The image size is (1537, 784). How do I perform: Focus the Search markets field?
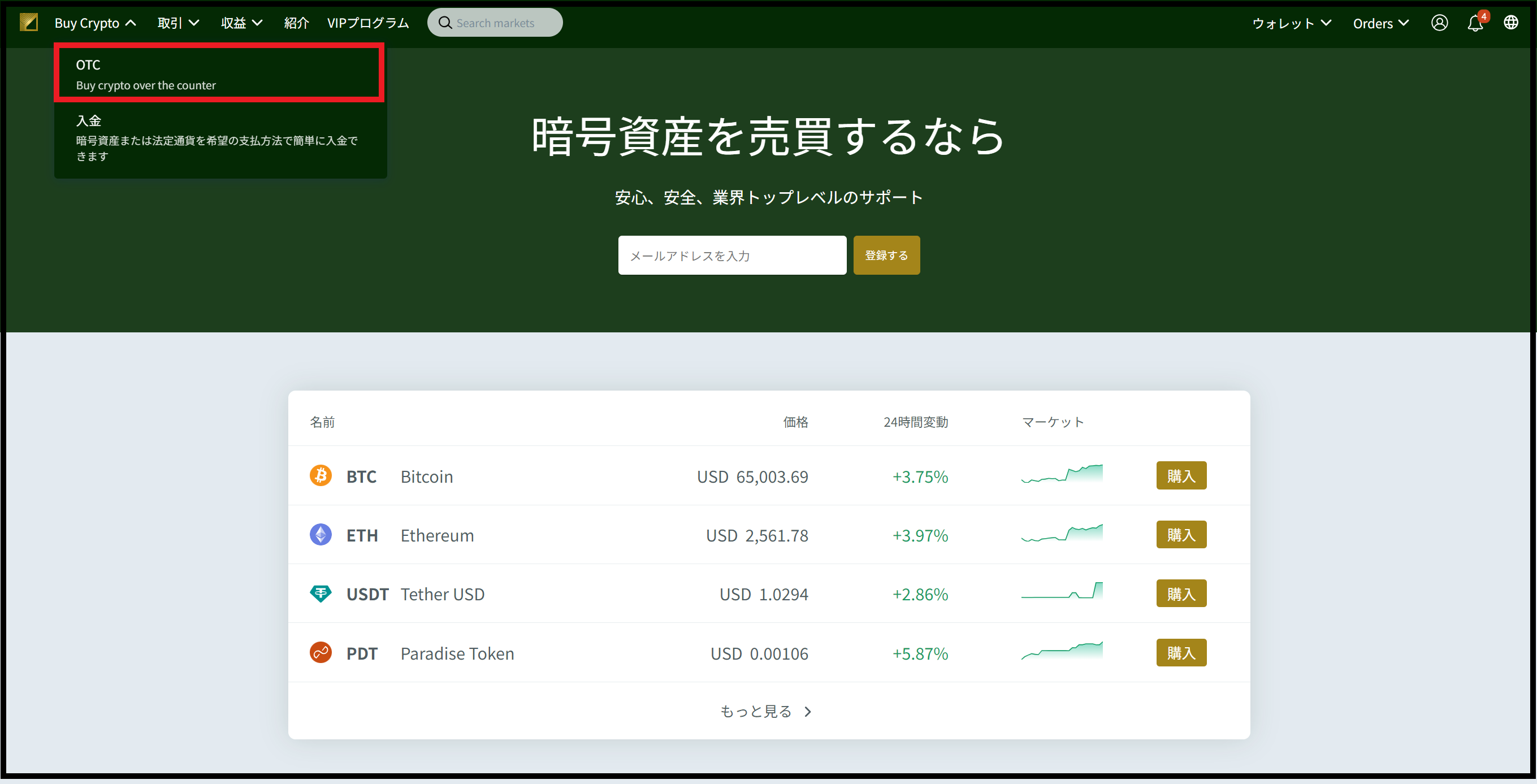pos(495,23)
